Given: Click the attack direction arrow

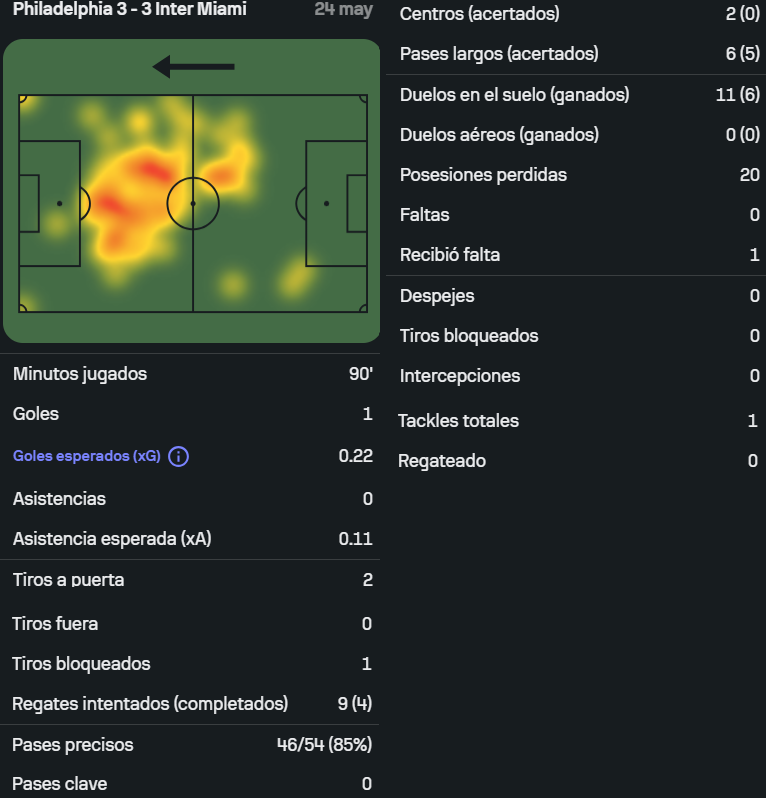Looking at the screenshot, I should click(x=193, y=67).
